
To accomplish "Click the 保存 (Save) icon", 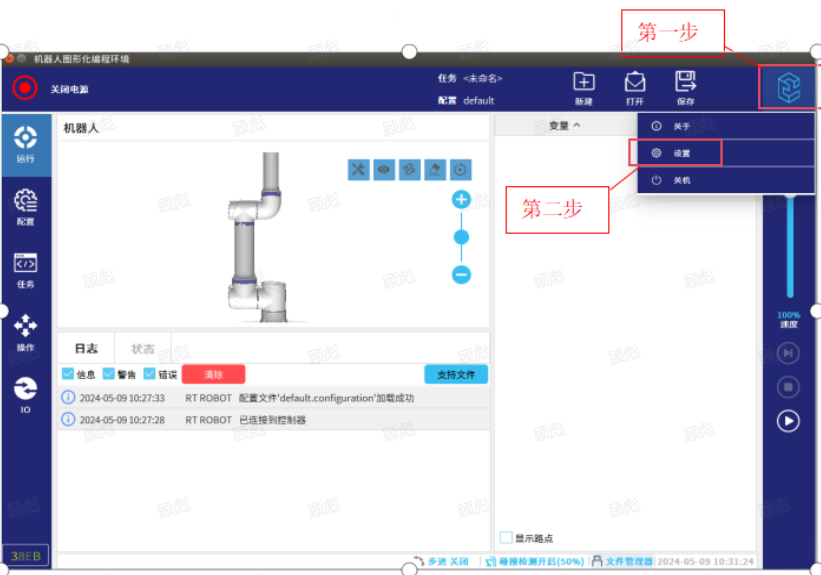I will point(685,87).
